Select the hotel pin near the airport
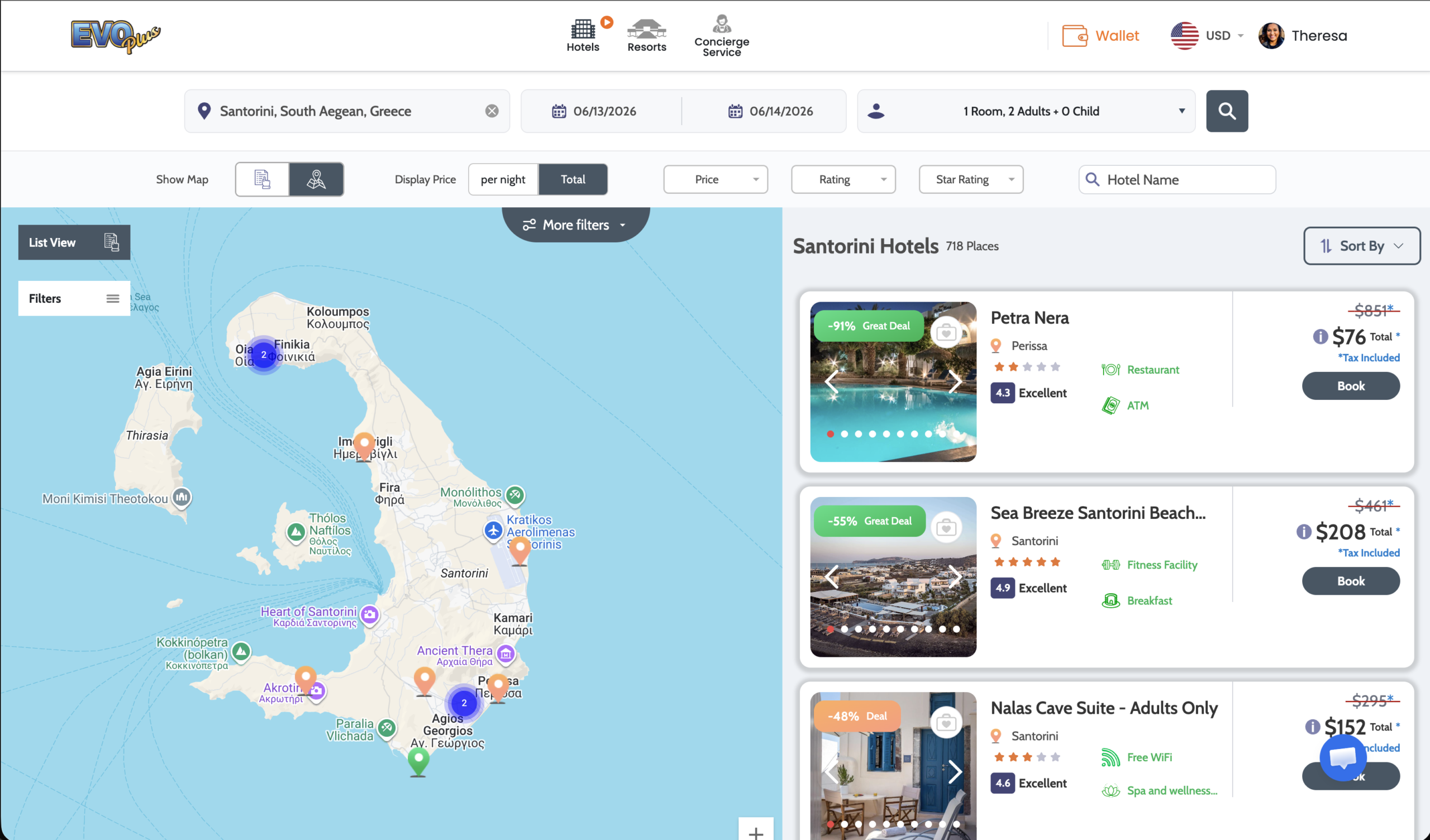Screen dimensions: 1430x840 pyautogui.click(x=520, y=551)
